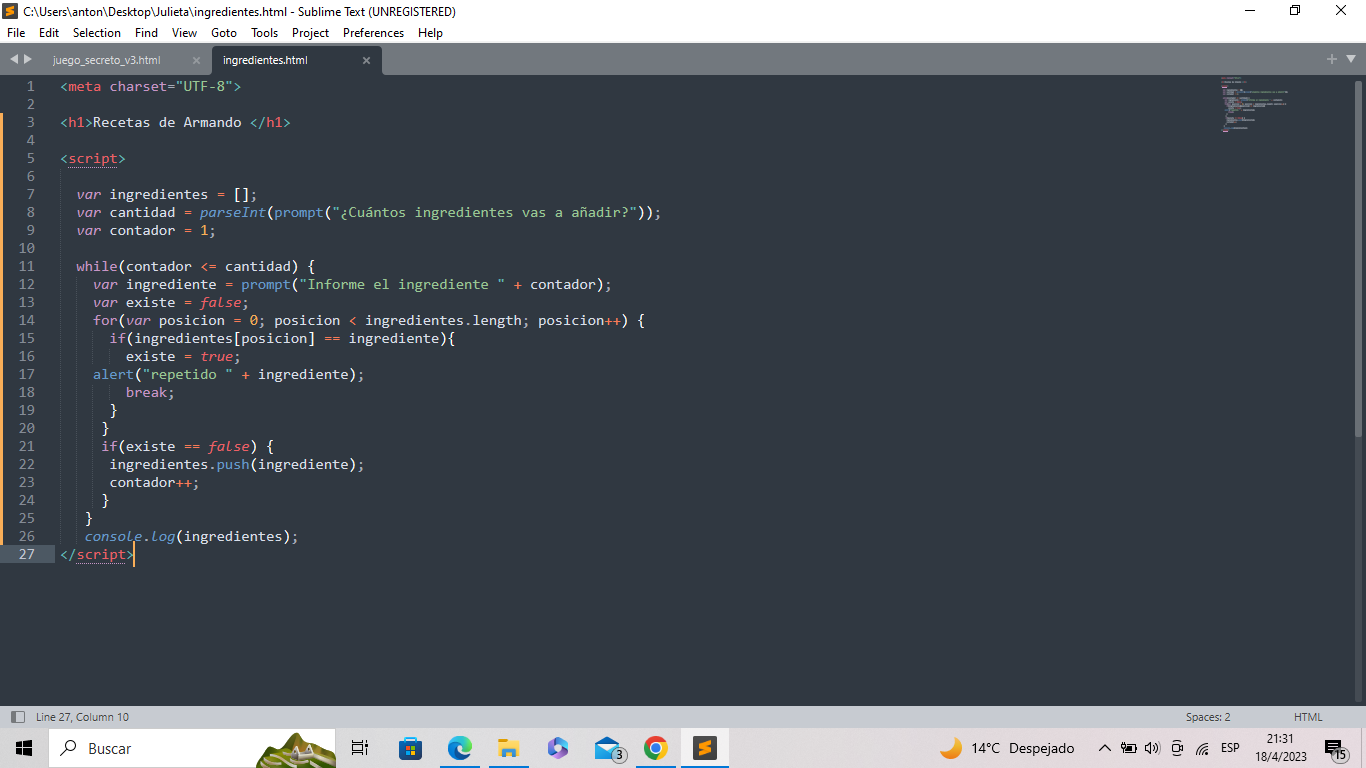Open the Copilot taskbar icon
The height and width of the screenshot is (768, 1366).
[557, 748]
